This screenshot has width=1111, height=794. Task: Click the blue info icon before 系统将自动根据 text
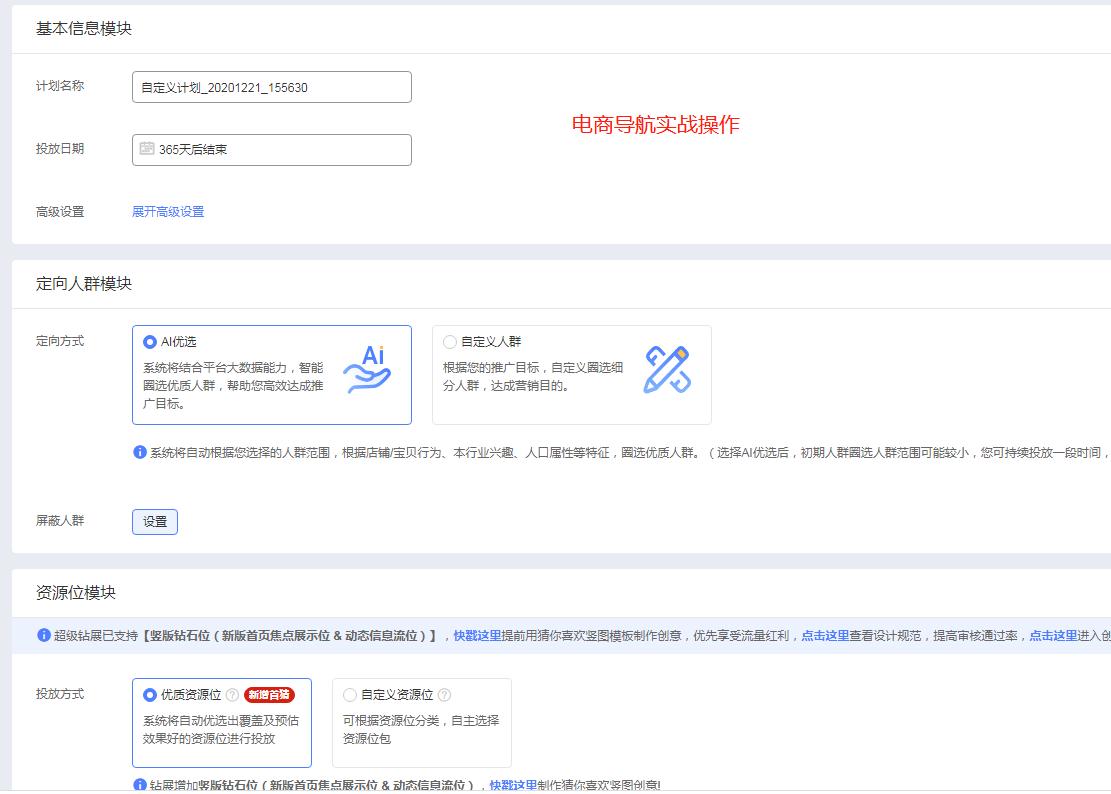[140, 453]
